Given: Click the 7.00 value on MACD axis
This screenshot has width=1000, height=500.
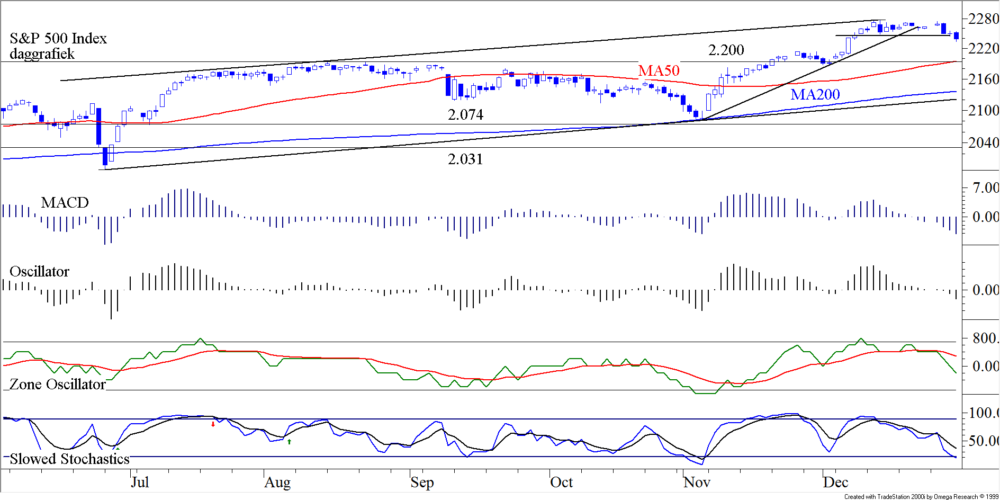Looking at the screenshot, I should coord(985,189).
